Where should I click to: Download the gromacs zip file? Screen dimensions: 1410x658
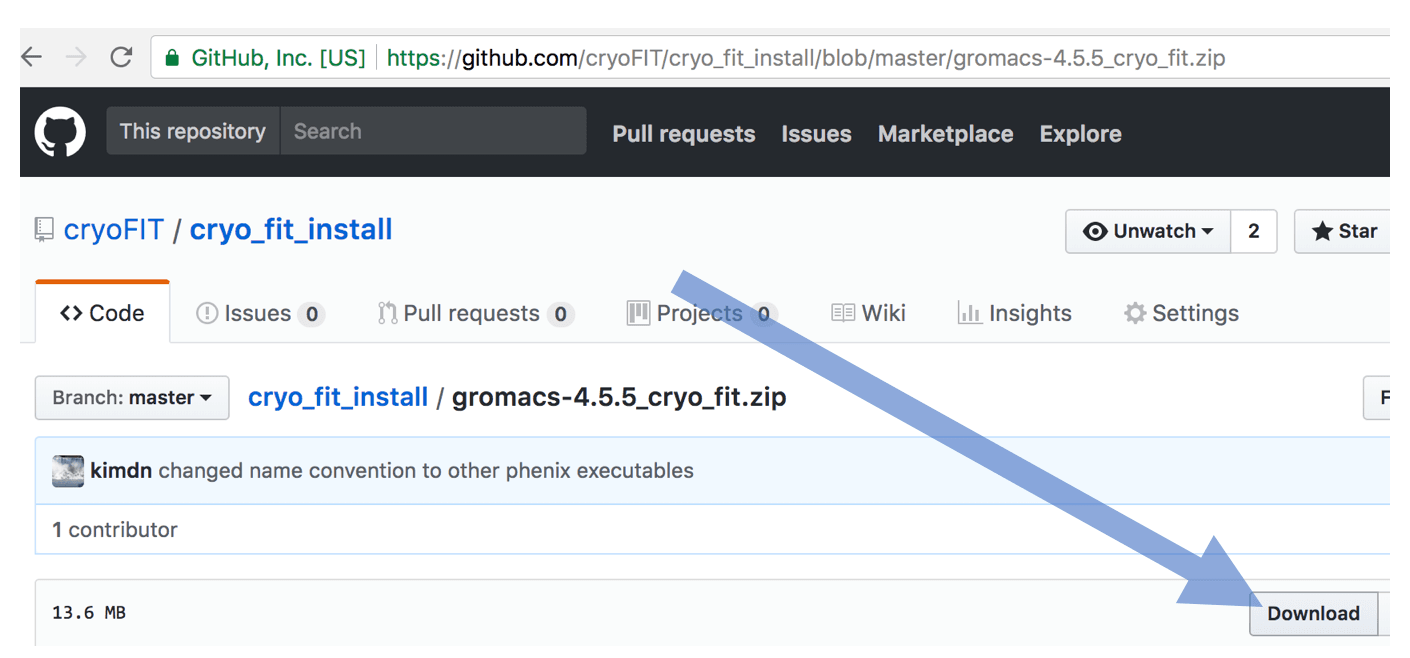click(x=1312, y=614)
